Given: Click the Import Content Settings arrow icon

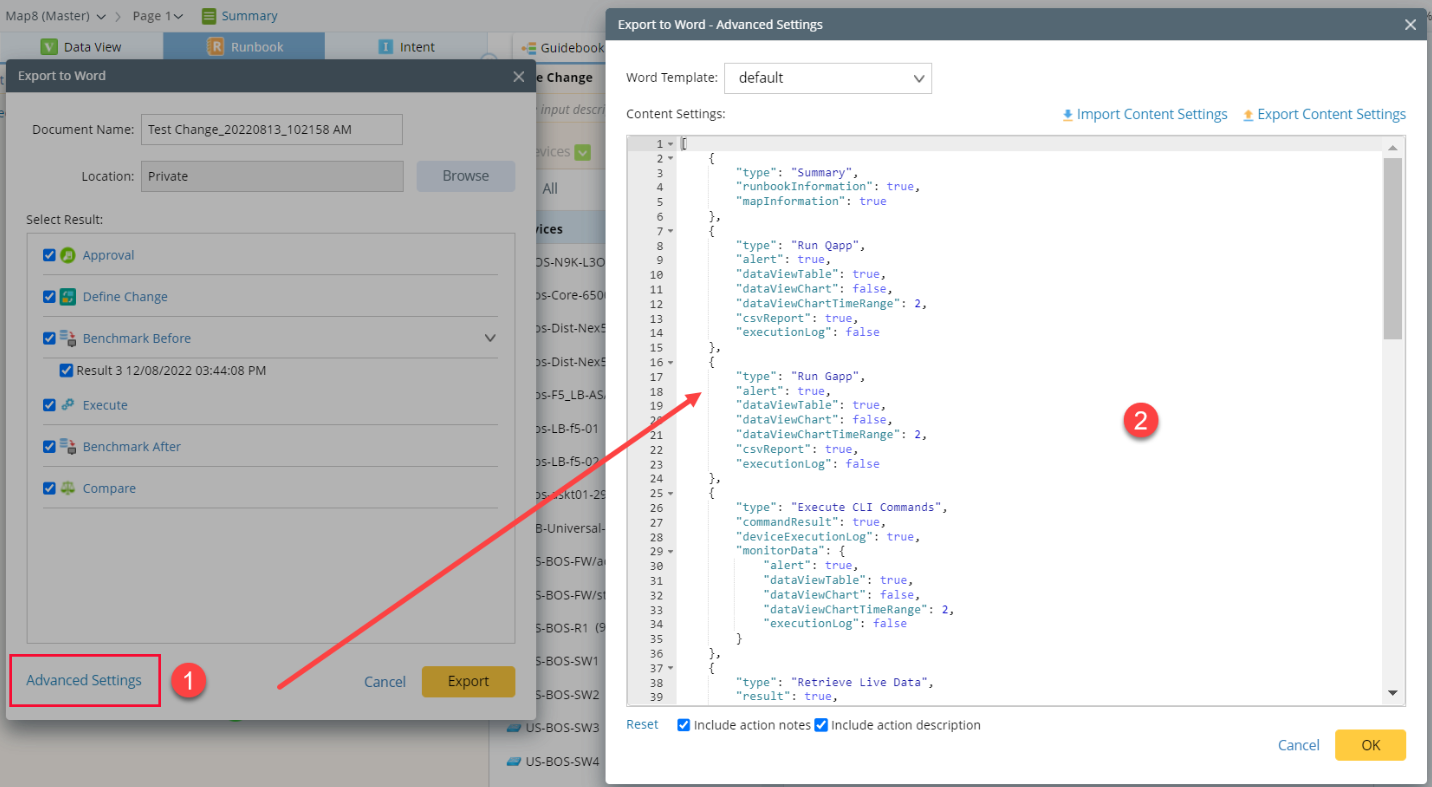Looking at the screenshot, I should click(x=1067, y=113).
